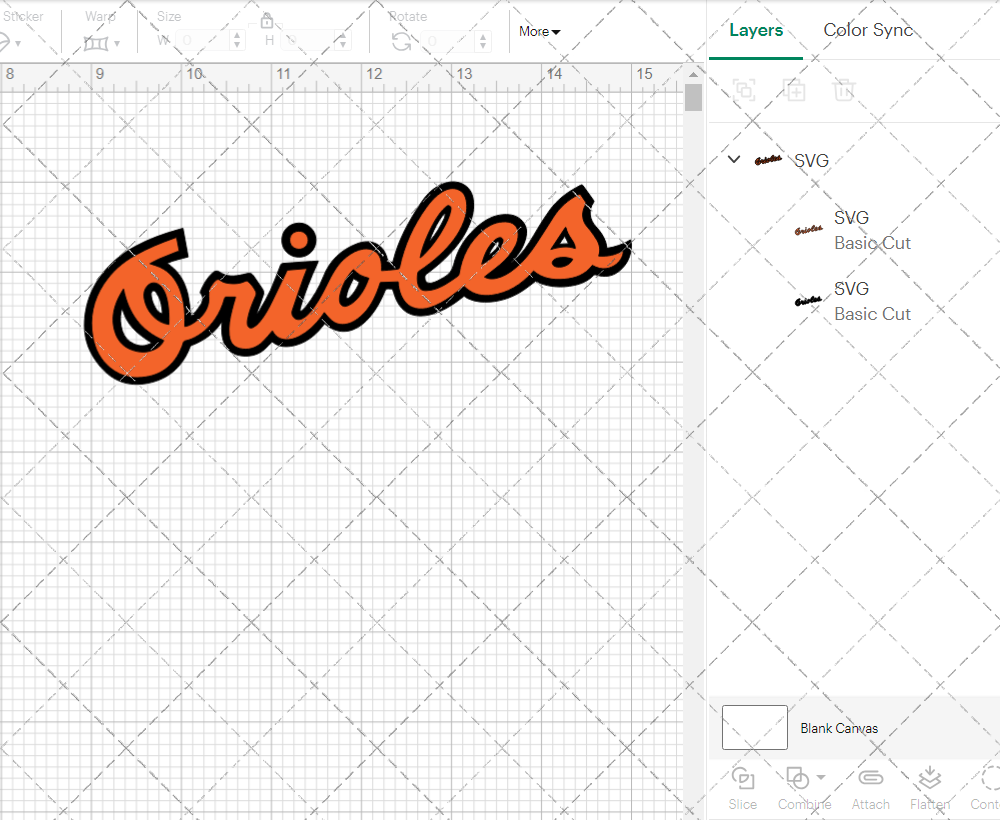
Task: Switch to the Color Sync tab
Action: pos(868,30)
